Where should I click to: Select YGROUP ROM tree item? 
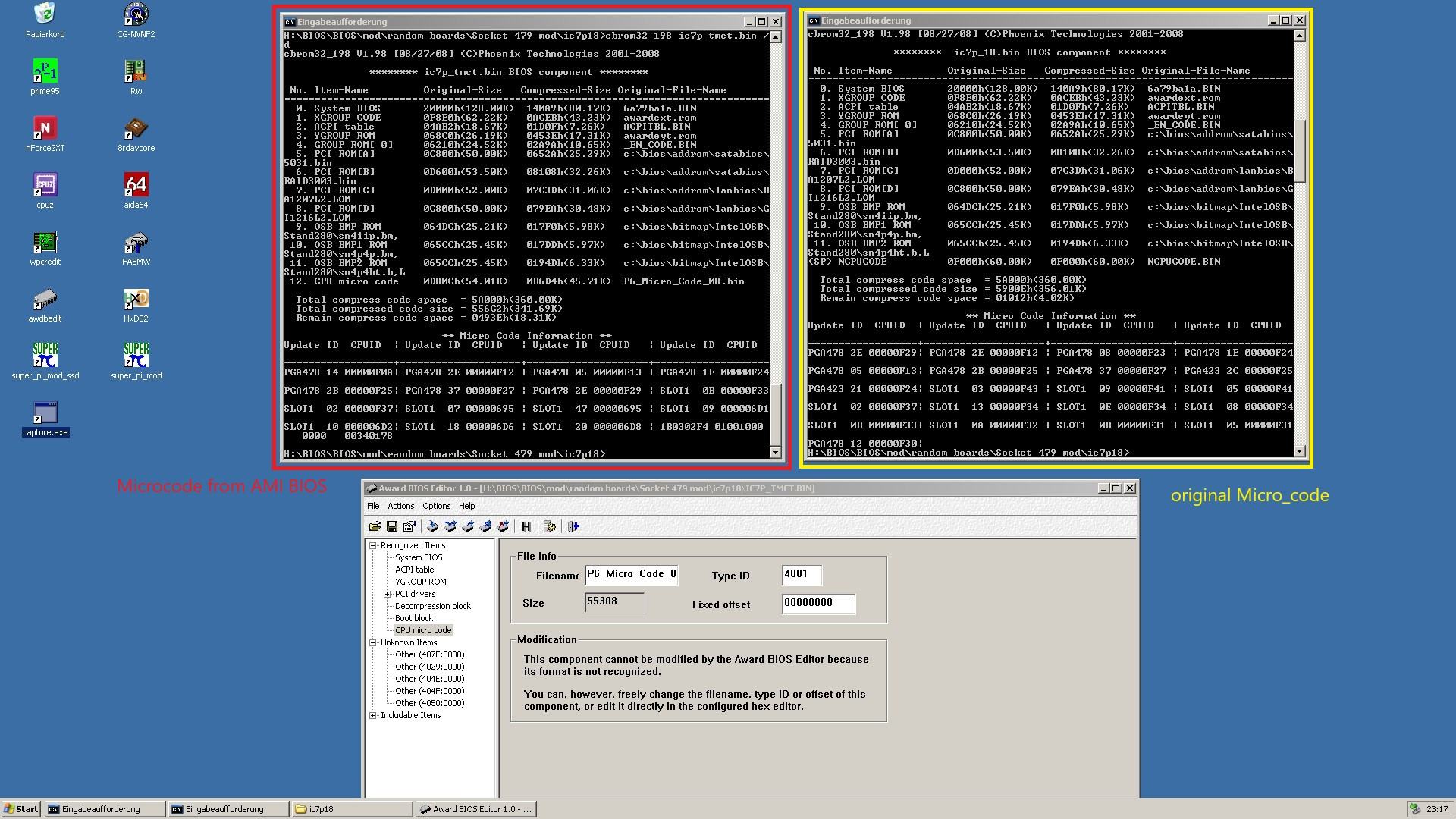pos(420,582)
